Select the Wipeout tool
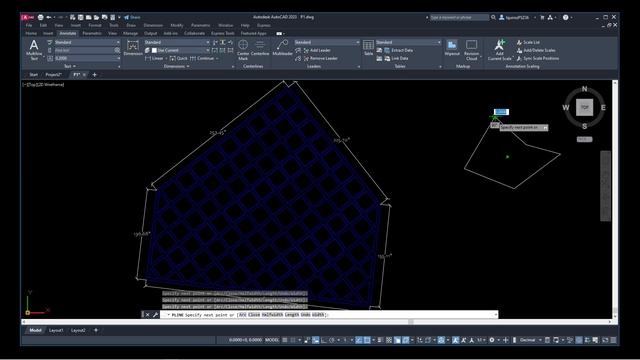Viewport: 640px width, 360px height. pyautogui.click(x=452, y=48)
